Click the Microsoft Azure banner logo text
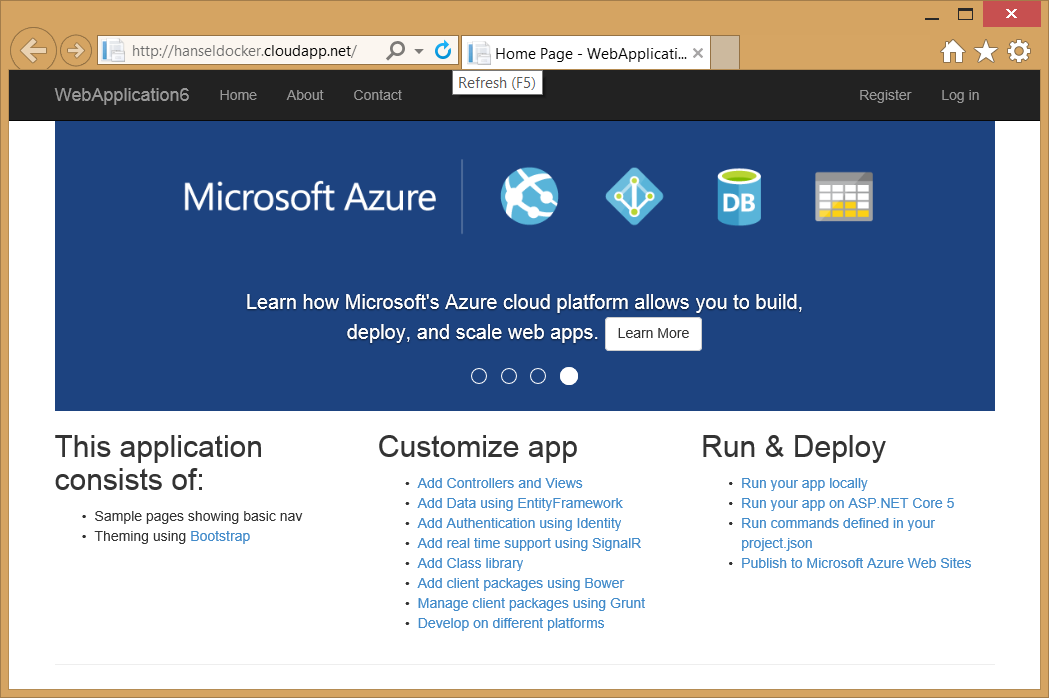This screenshot has width=1049, height=698. pos(310,197)
